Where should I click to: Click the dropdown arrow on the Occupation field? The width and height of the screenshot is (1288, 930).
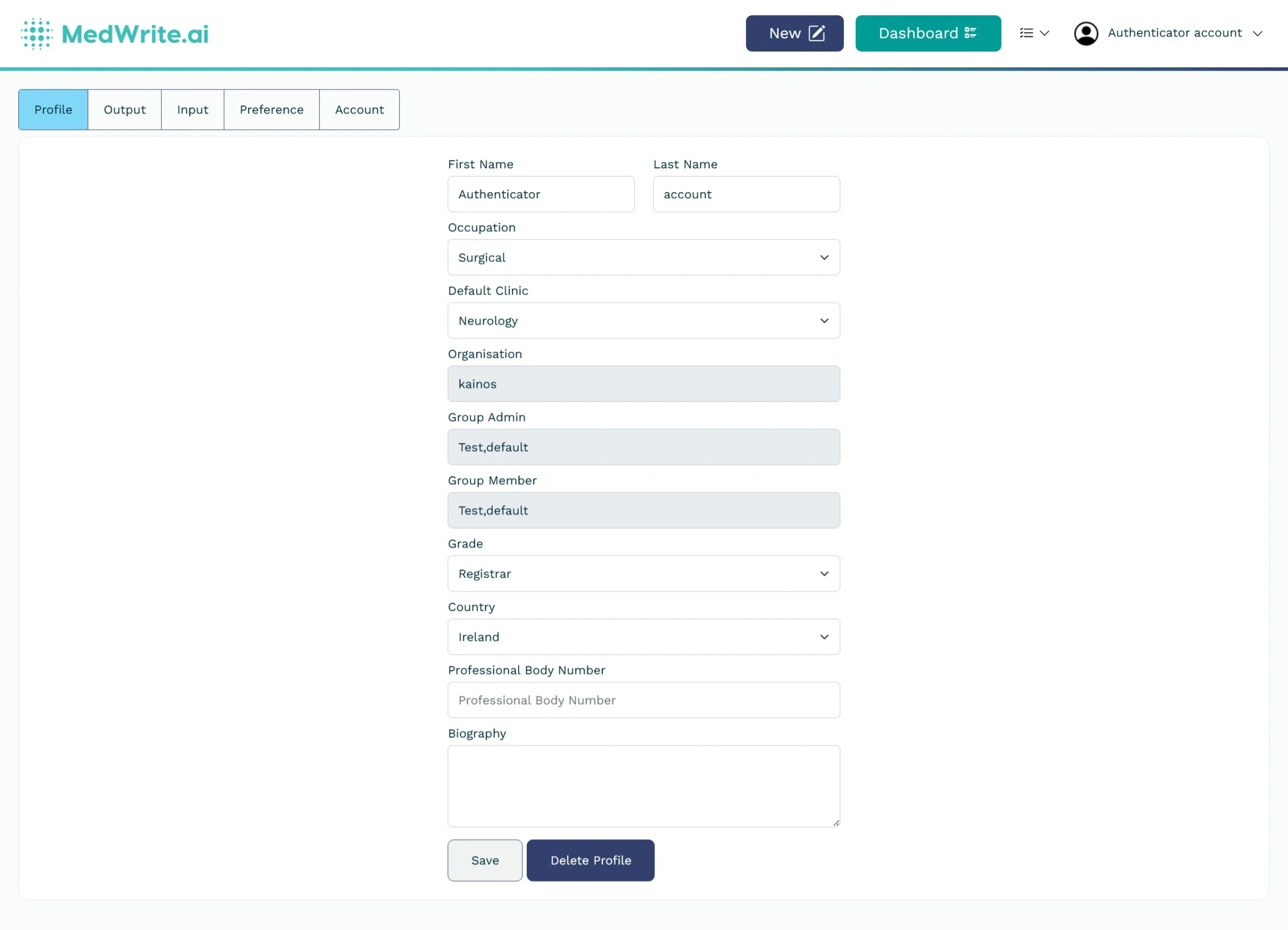click(825, 257)
